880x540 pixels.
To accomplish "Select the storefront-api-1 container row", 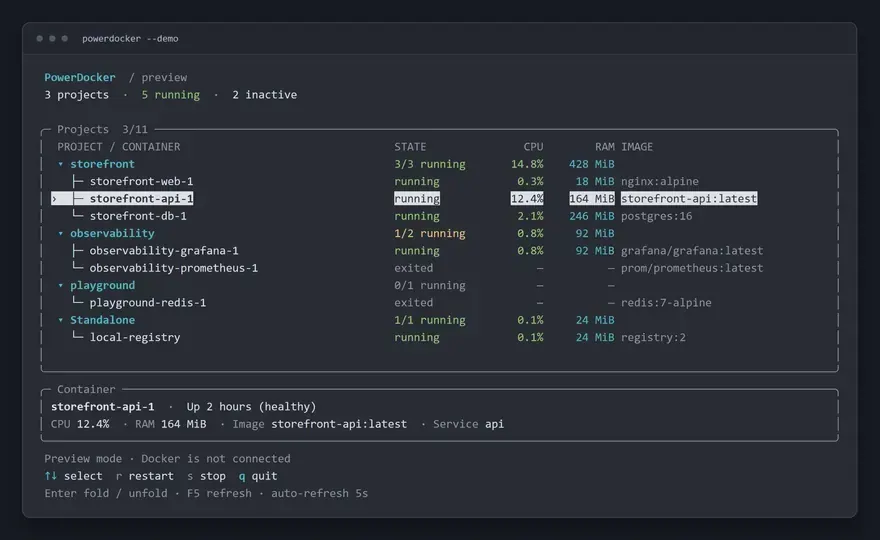I will [439, 199].
